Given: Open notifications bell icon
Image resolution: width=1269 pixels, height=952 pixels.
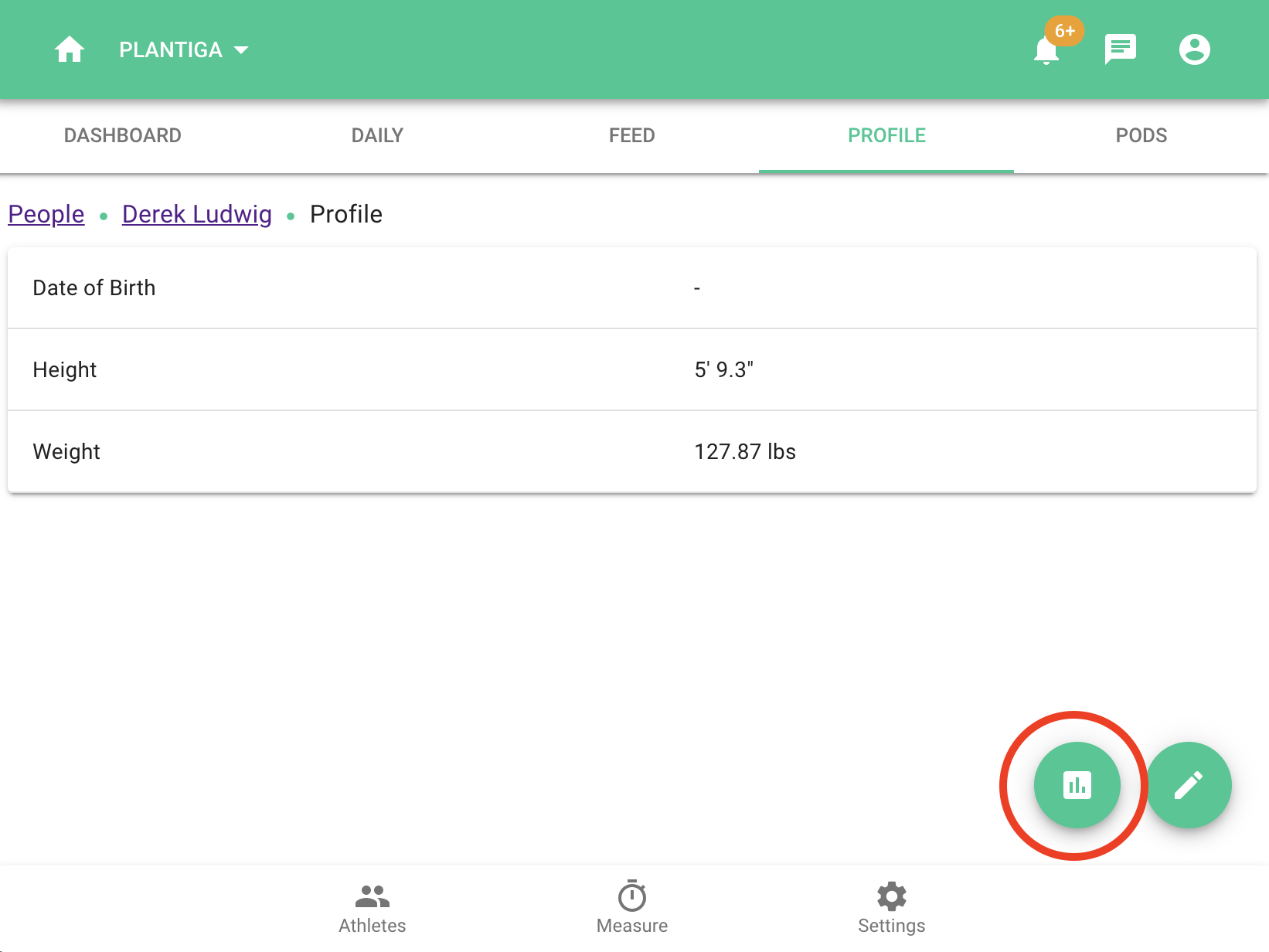Looking at the screenshot, I should [1046, 50].
